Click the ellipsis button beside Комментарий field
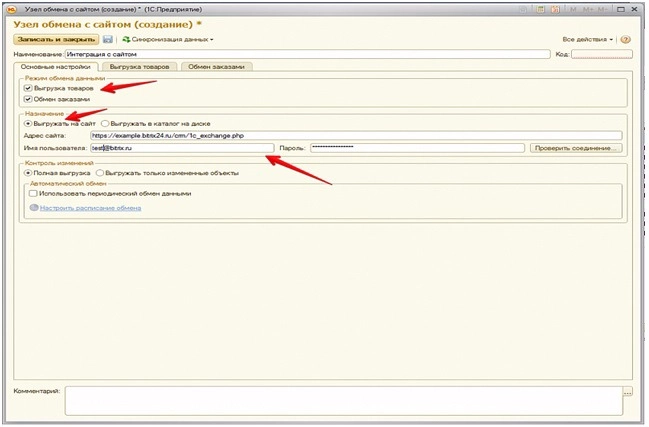The height and width of the screenshot is (427, 649). point(627,393)
